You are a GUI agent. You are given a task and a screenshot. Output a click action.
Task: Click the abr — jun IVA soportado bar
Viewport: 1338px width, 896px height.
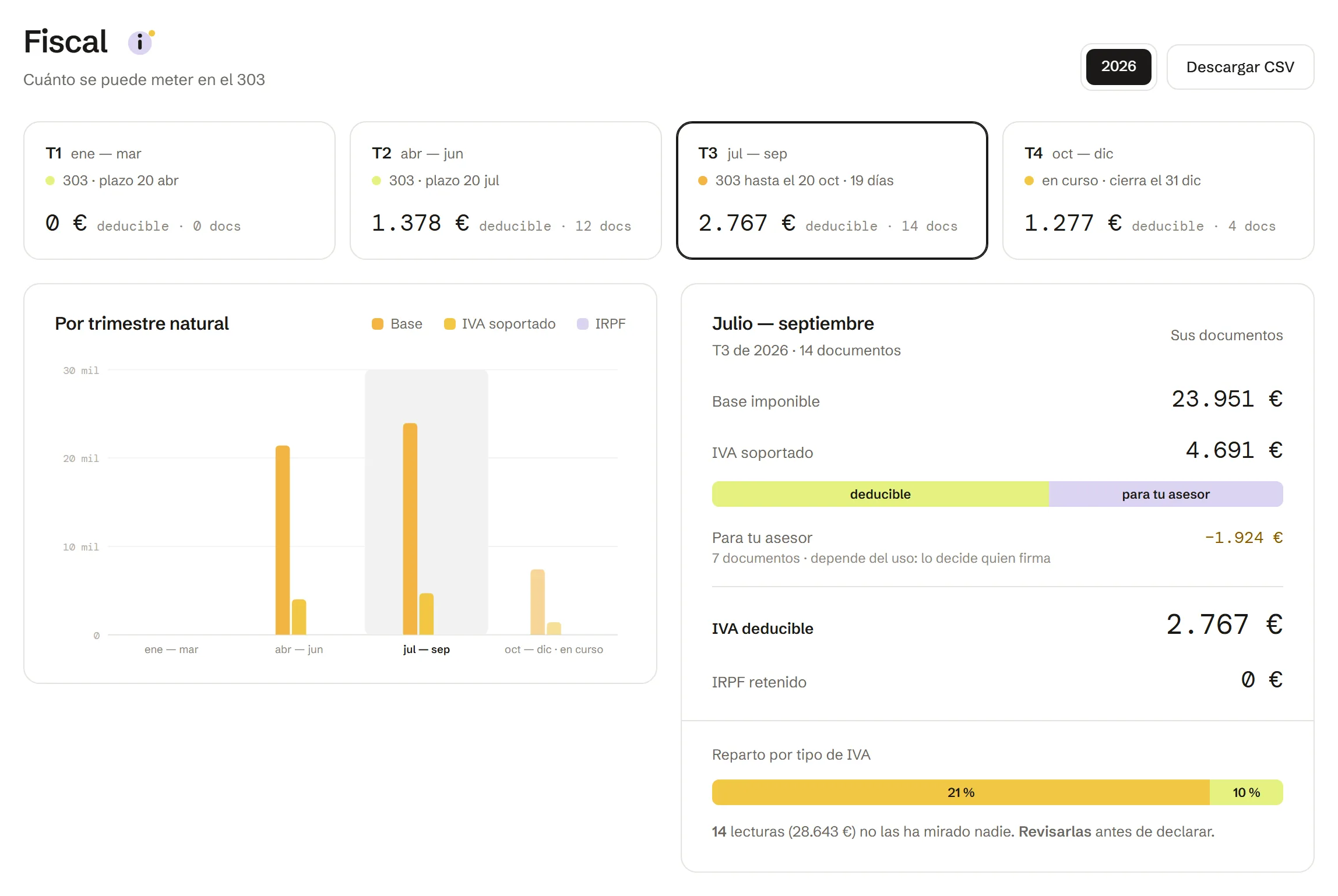coord(299,617)
